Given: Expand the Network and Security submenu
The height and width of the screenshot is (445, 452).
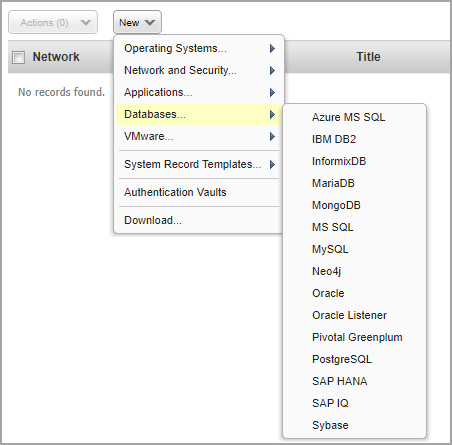Looking at the screenshot, I should (199, 70).
